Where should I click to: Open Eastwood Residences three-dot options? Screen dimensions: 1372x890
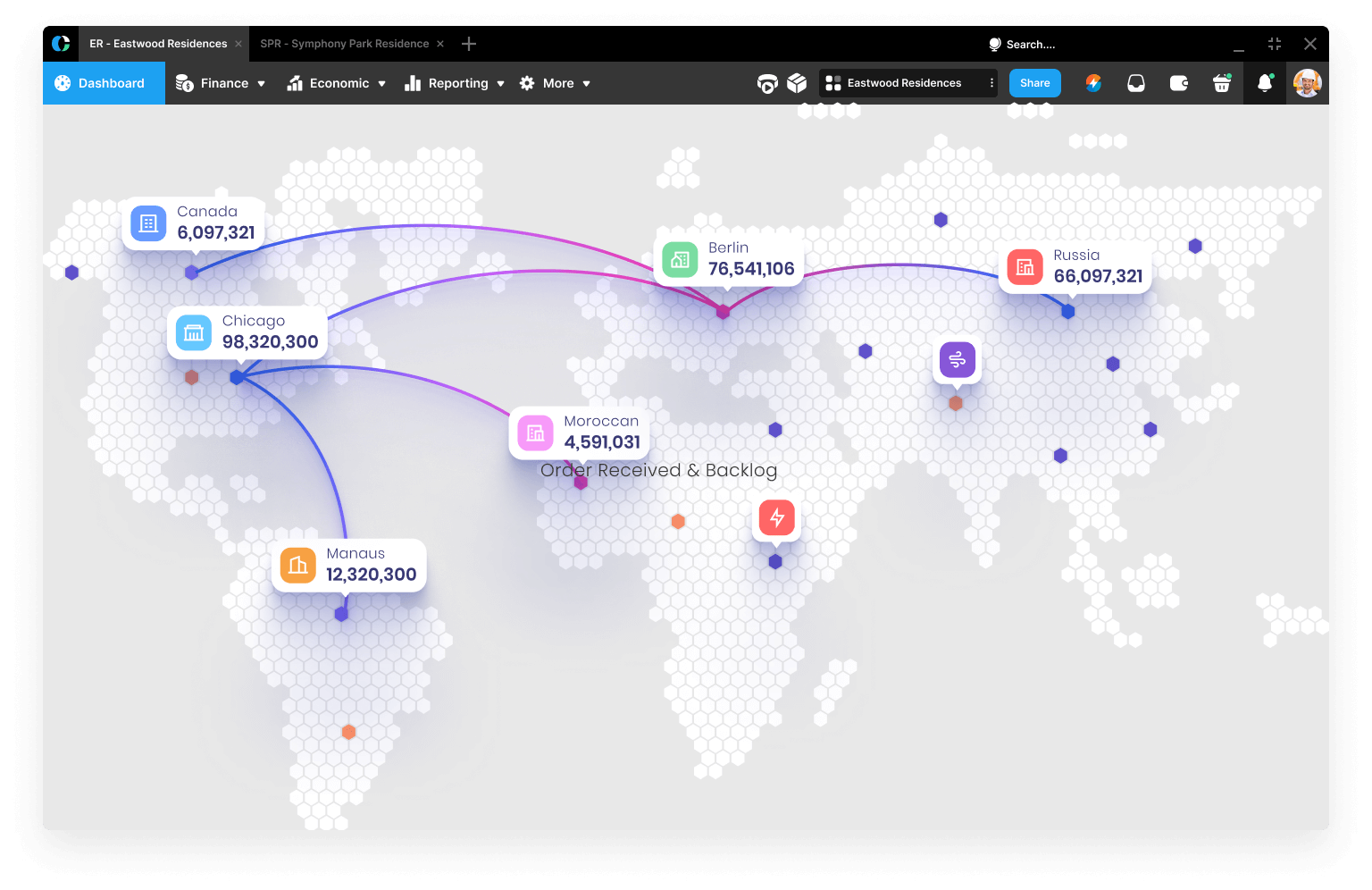coord(991,83)
